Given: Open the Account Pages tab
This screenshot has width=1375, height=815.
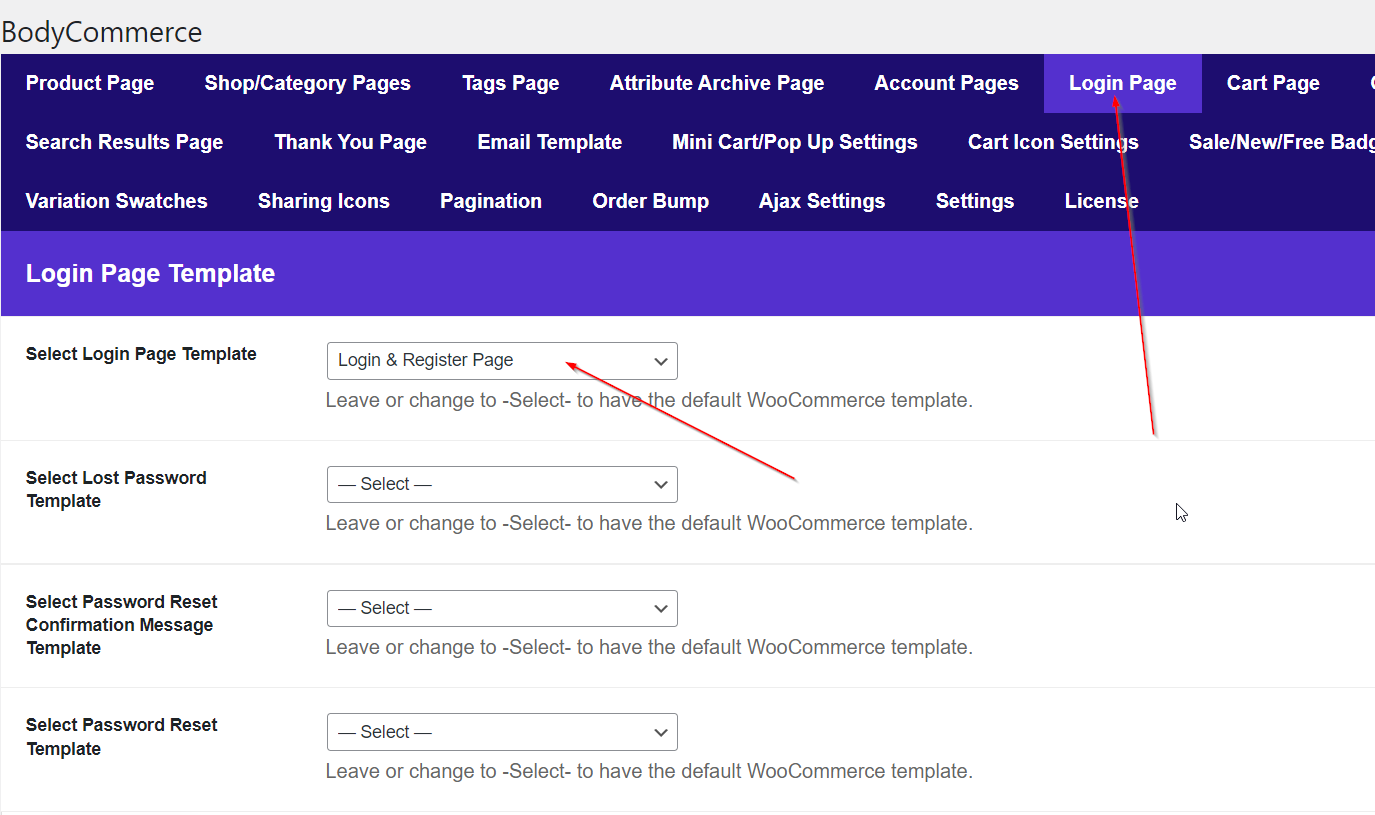Looking at the screenshot, I should (946, 83).
